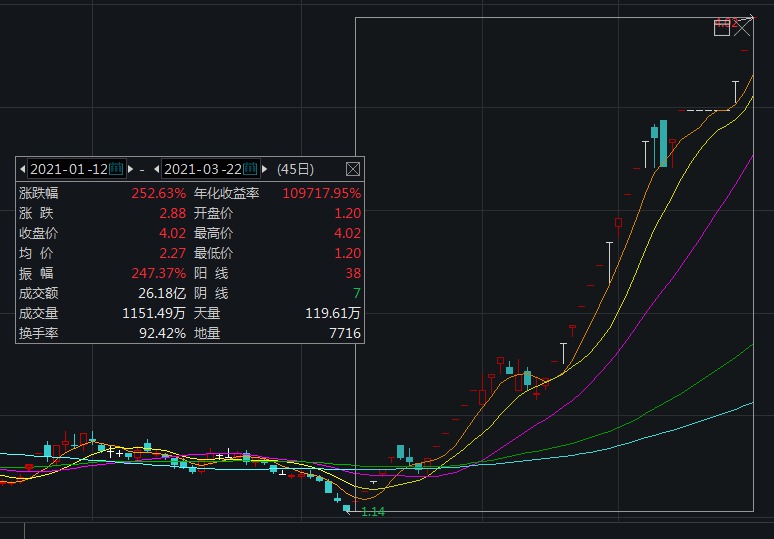Step end date forward with right arrow
Image resolution: width=774 pixels, height=539 pixels.
point(265,169)
